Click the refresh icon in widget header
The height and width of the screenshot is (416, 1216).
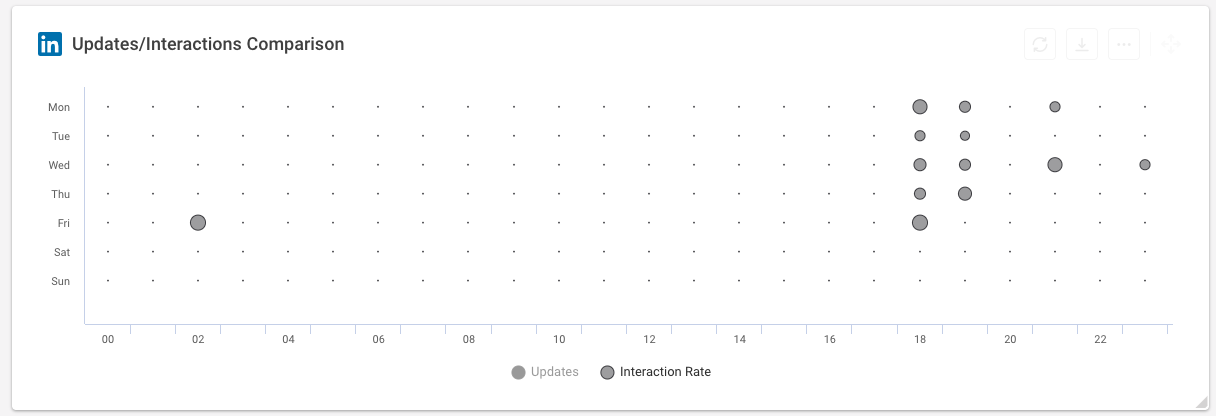[x=1040, y=44]
